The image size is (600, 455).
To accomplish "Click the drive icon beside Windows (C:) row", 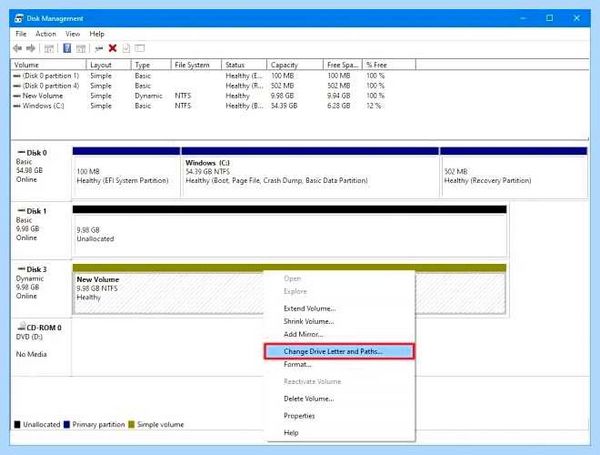I will coord(17,106).
